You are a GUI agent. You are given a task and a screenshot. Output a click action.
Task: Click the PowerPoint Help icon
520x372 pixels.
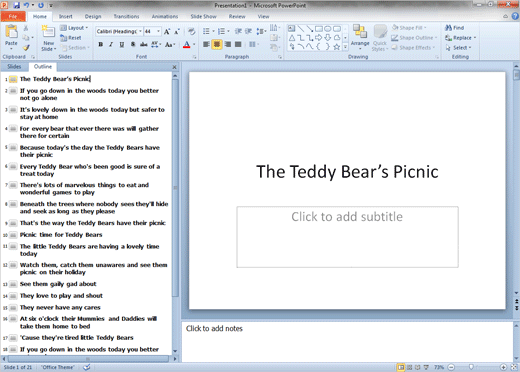click(x=515, y=16)
